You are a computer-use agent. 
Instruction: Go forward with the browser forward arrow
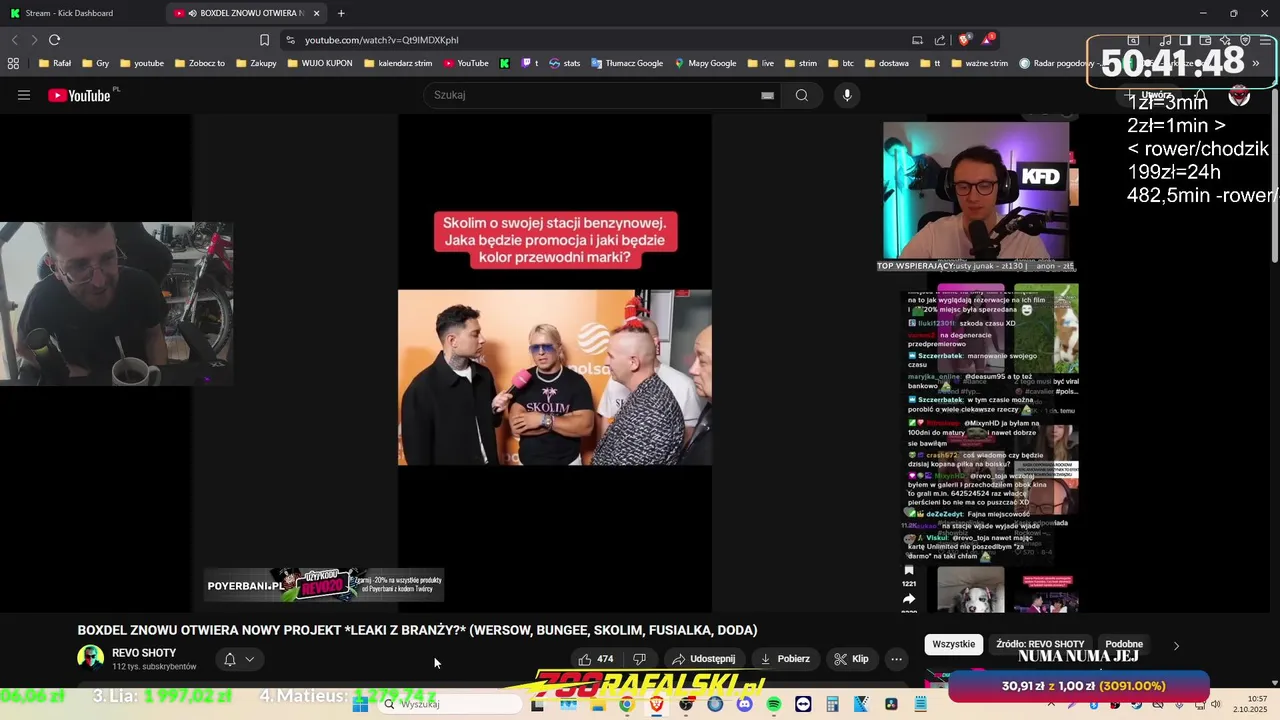tap(34, 40)
